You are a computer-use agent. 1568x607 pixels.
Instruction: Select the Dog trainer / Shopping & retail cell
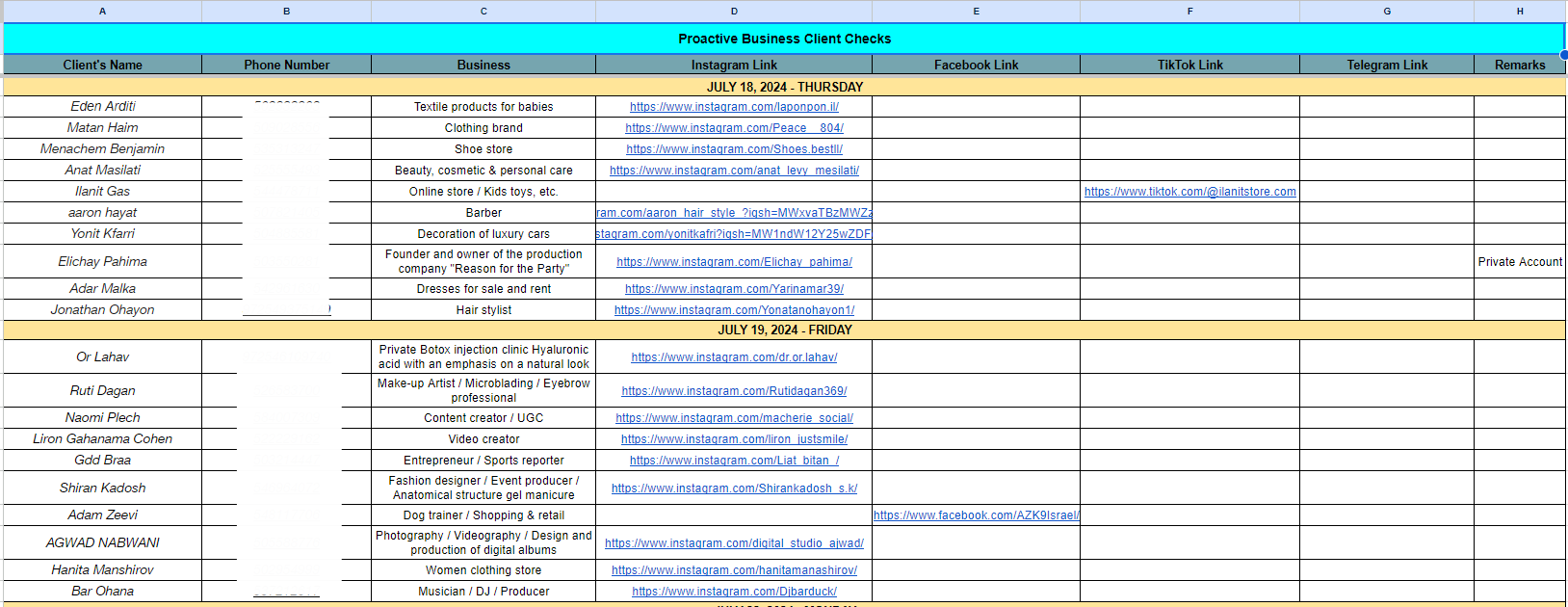pyautogui.click(x=483, y=515)
